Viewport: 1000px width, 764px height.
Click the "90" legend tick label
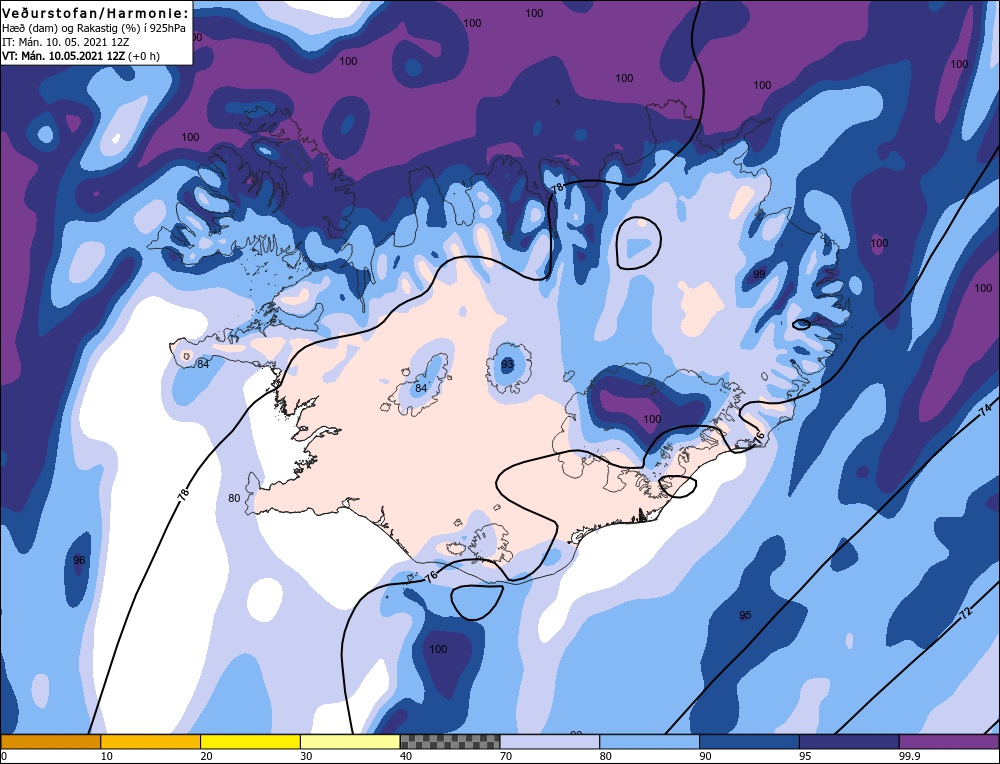(705, 756)
